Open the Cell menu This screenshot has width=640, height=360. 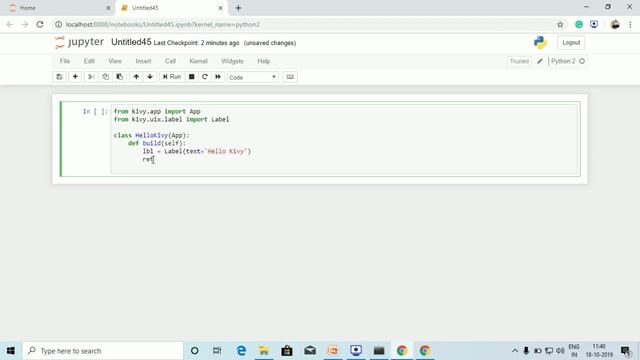coord(170,61)
